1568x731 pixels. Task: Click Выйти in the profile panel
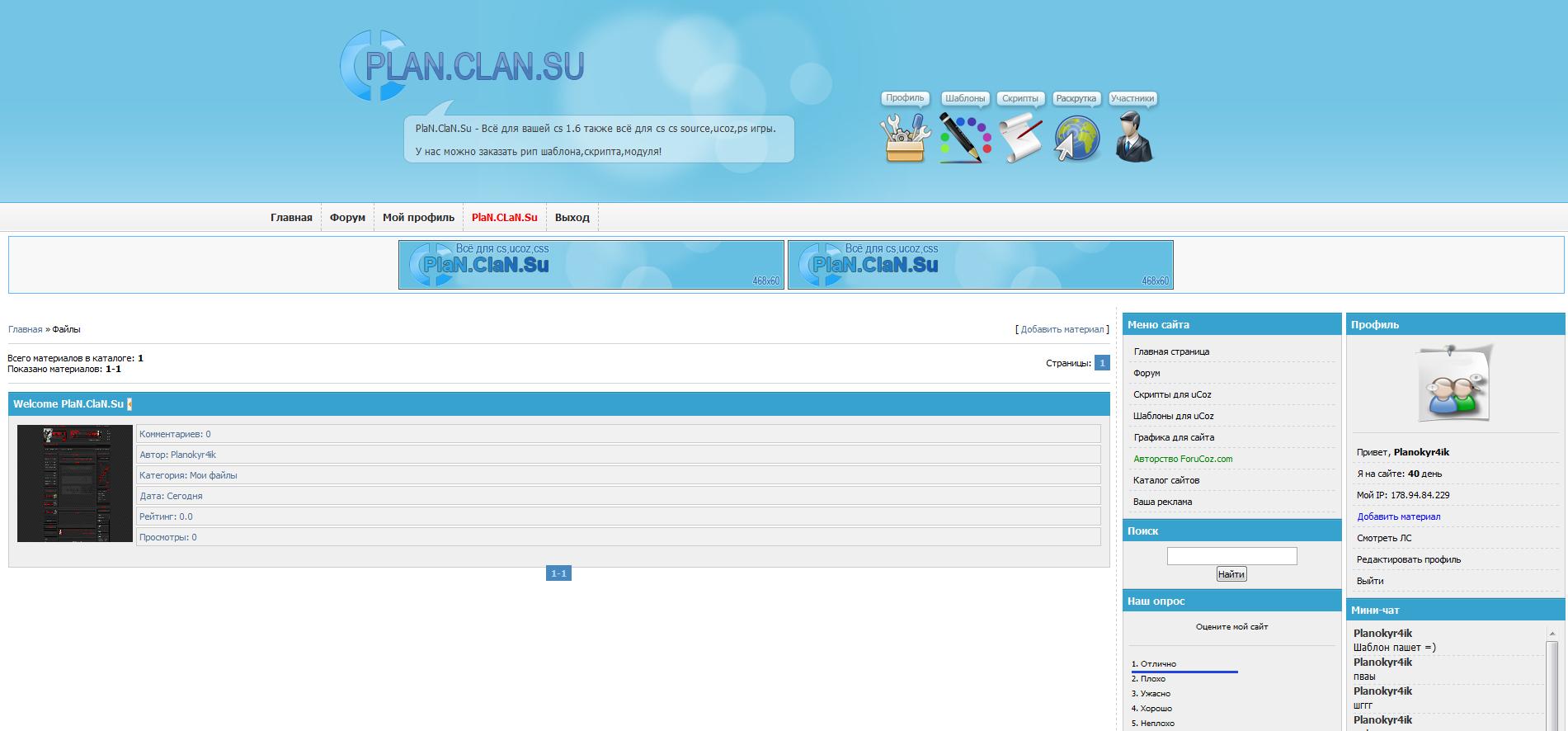click(x=1370, y=581)
